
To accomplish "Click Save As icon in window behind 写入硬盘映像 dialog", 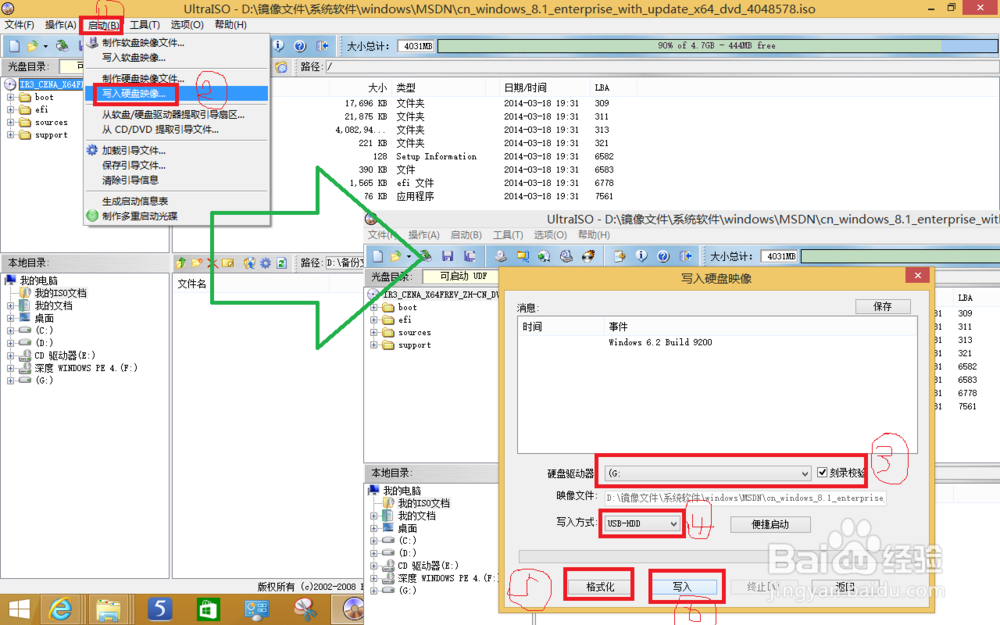I will (x=469, y=256).
